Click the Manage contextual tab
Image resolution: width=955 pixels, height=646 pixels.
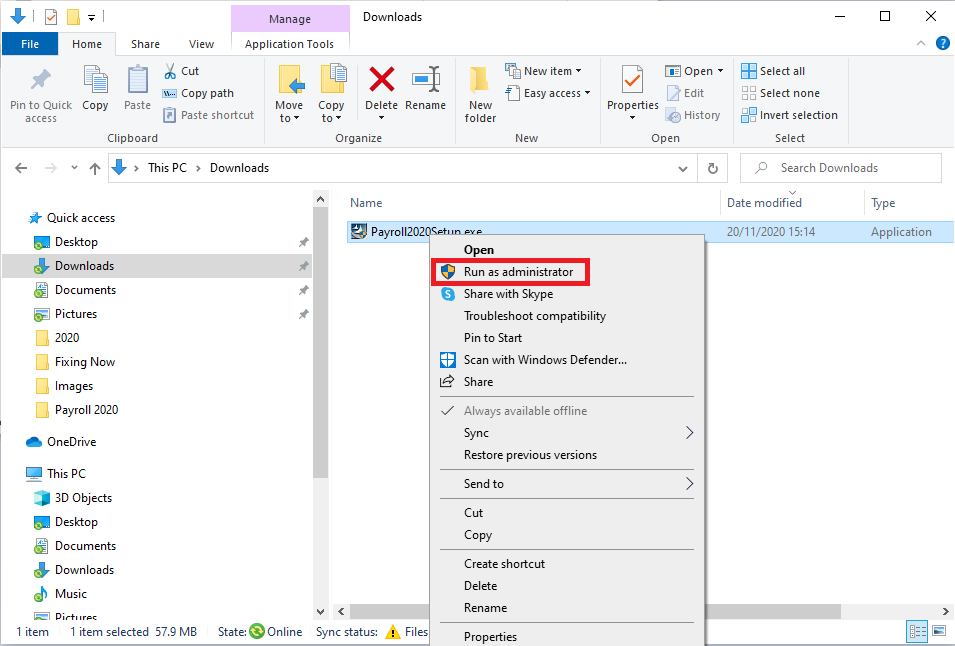290,19
